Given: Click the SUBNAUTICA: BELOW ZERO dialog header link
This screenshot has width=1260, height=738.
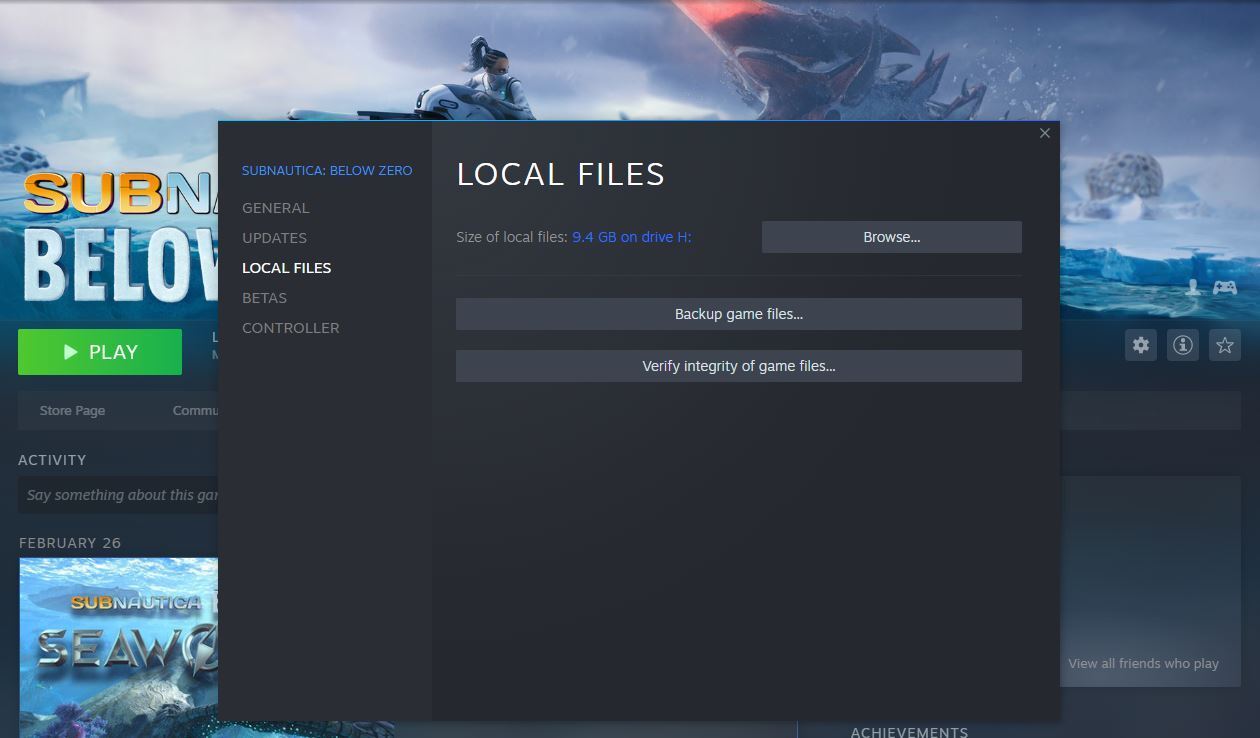Looking at the screenshot, I should click(327, 170).
